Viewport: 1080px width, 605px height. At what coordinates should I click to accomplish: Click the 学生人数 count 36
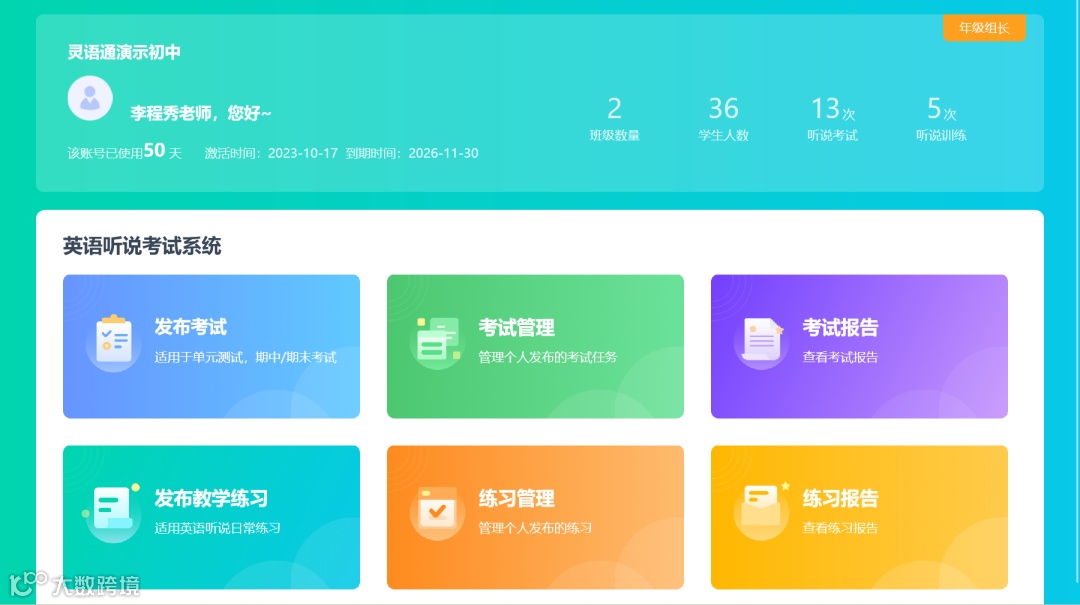(x=723, y=108)
